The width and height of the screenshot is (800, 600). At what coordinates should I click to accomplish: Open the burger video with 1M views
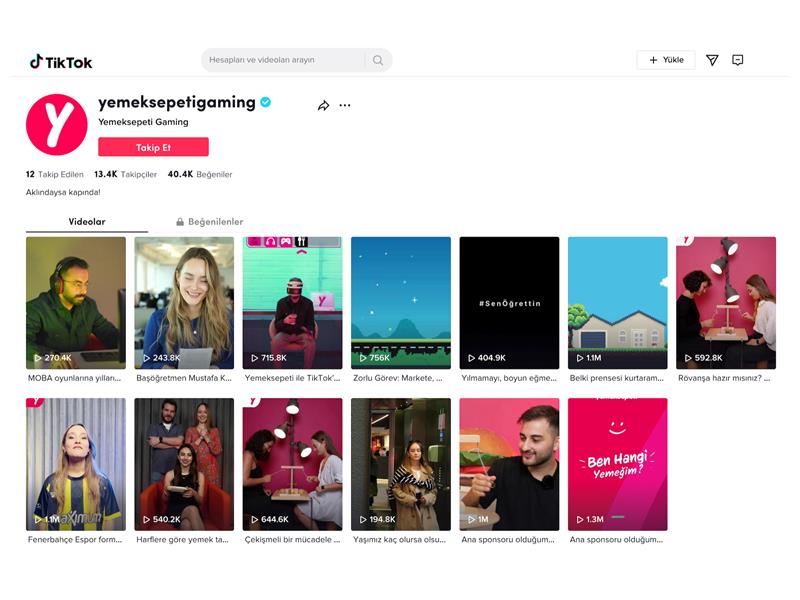(x=509, y=464)
